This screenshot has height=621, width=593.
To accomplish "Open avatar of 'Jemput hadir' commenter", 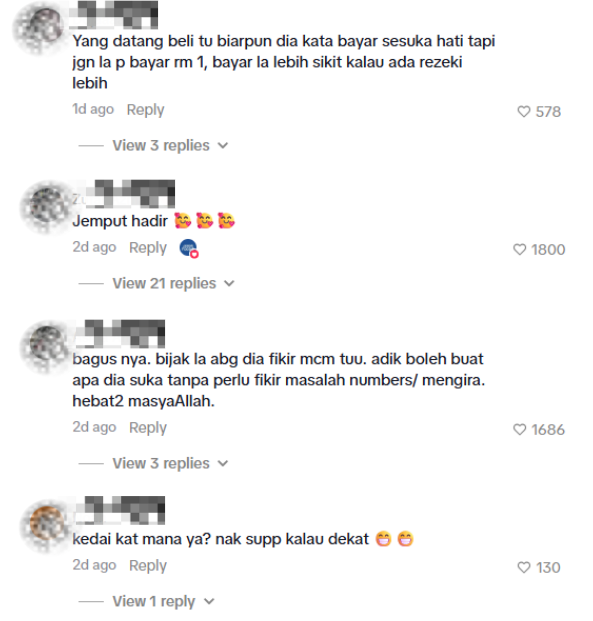I will coord(48,207).
